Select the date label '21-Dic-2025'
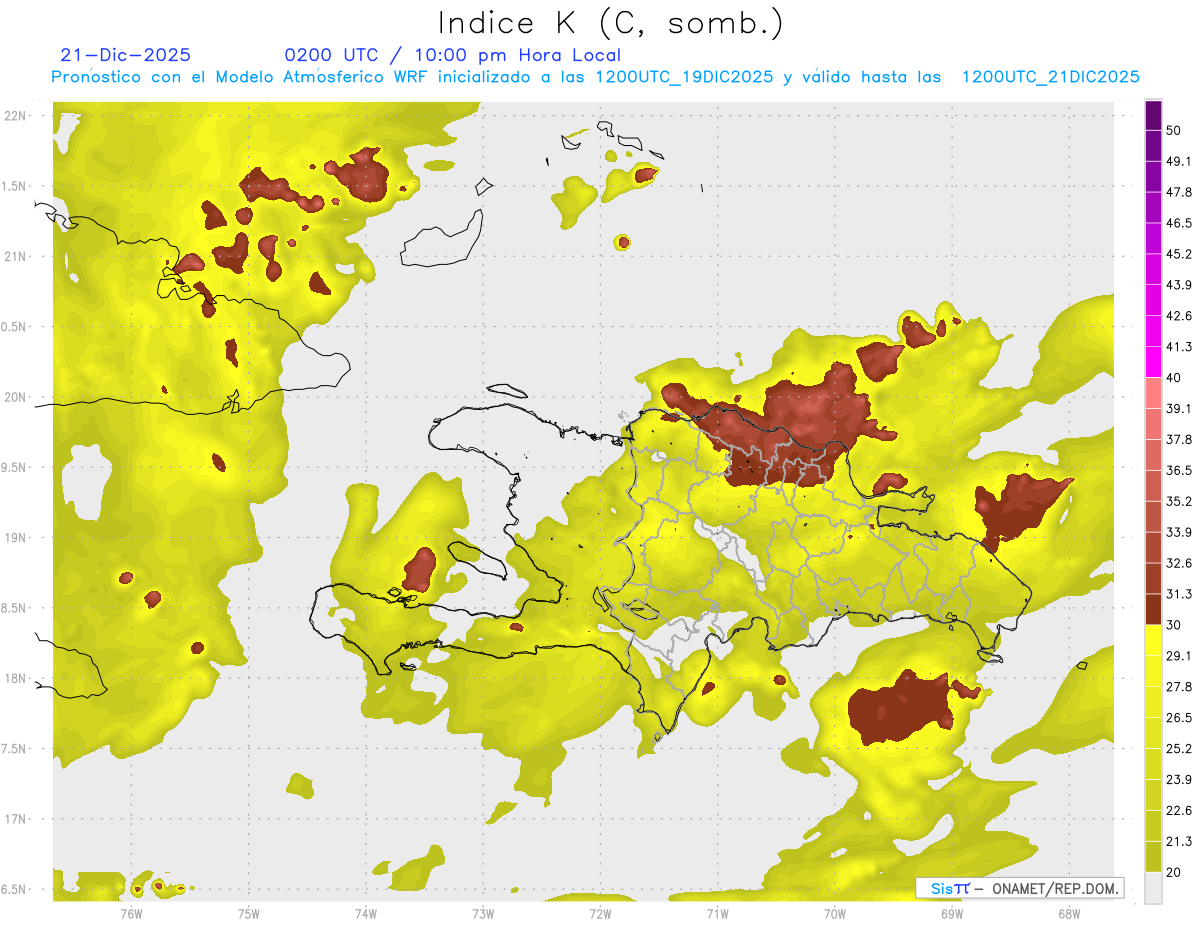Viewport: 1200px width, 927px height. point(125,55)
